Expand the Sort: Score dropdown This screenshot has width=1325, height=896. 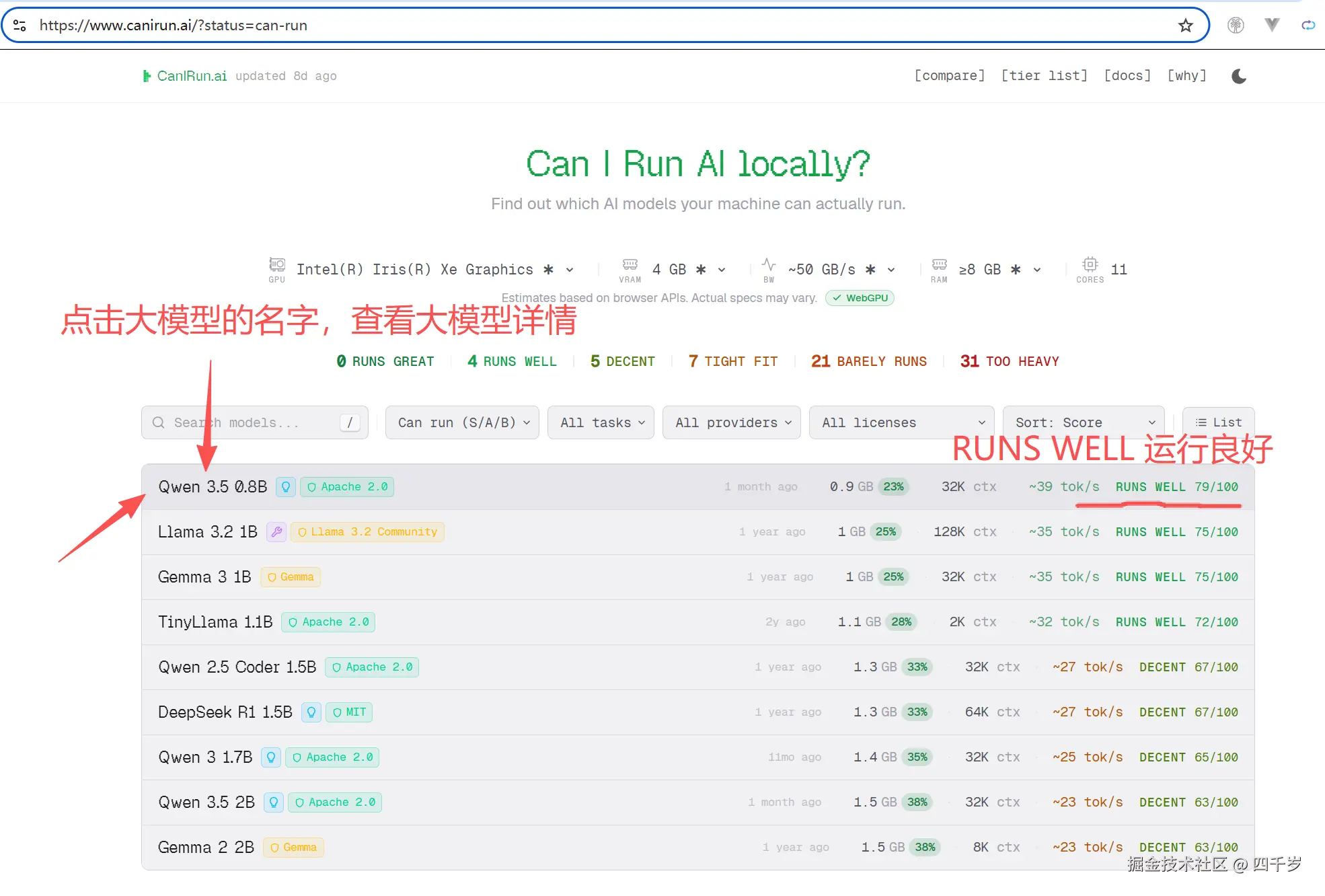coord(1083,422)
